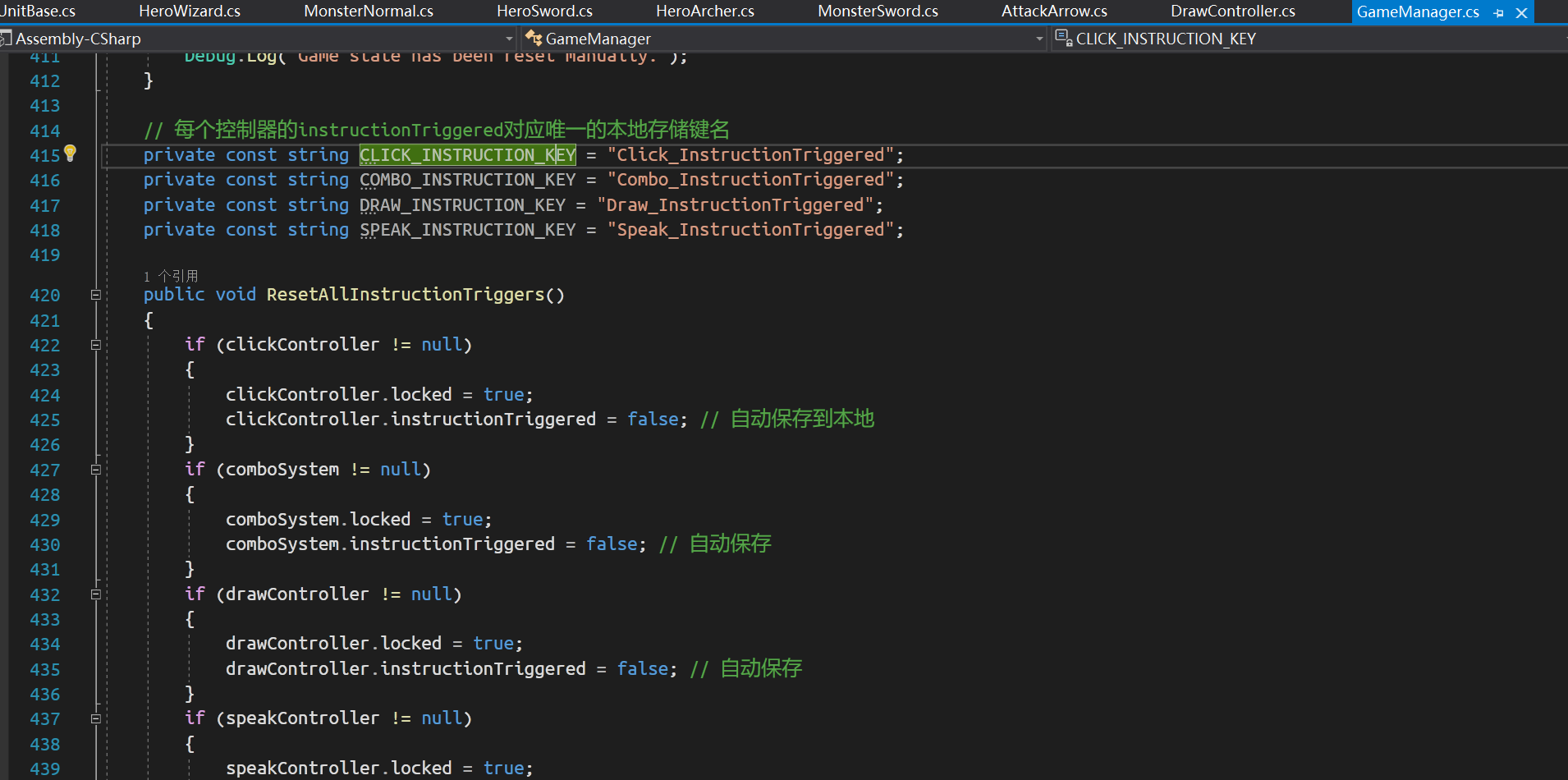Viewport: 1568px width, 780px height.
Task: Select the active GameManager.cs tab
Action: tap(1418, 12)
